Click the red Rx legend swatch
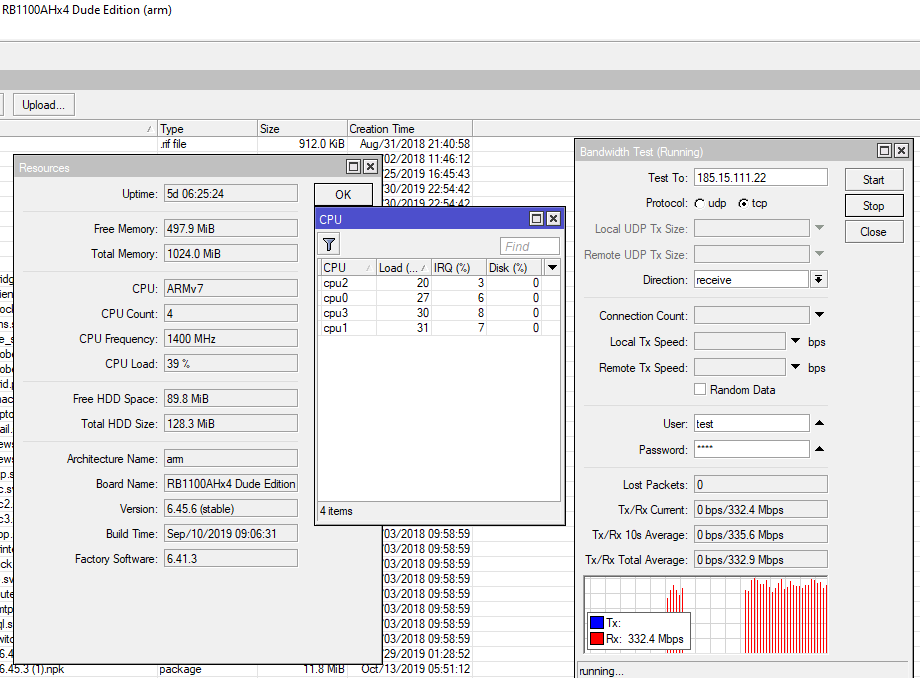 click(x=597, y=639)
